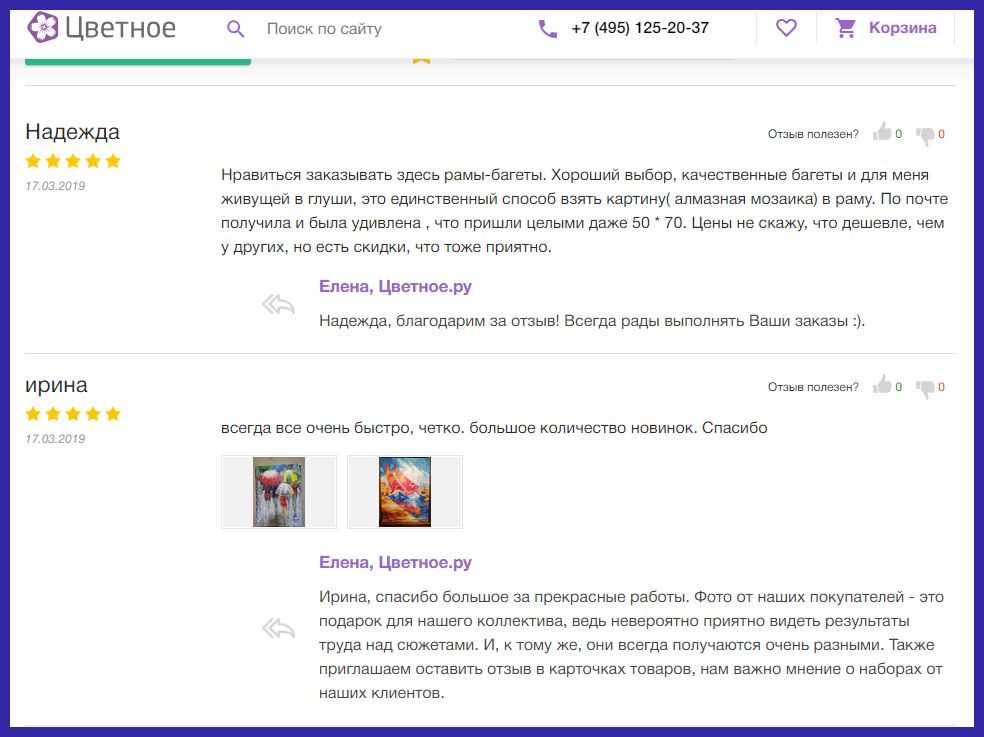984x737 pixels.
Task: Call the +7 (495) 125-20-37 number link
Action: [x=640, y=28]
